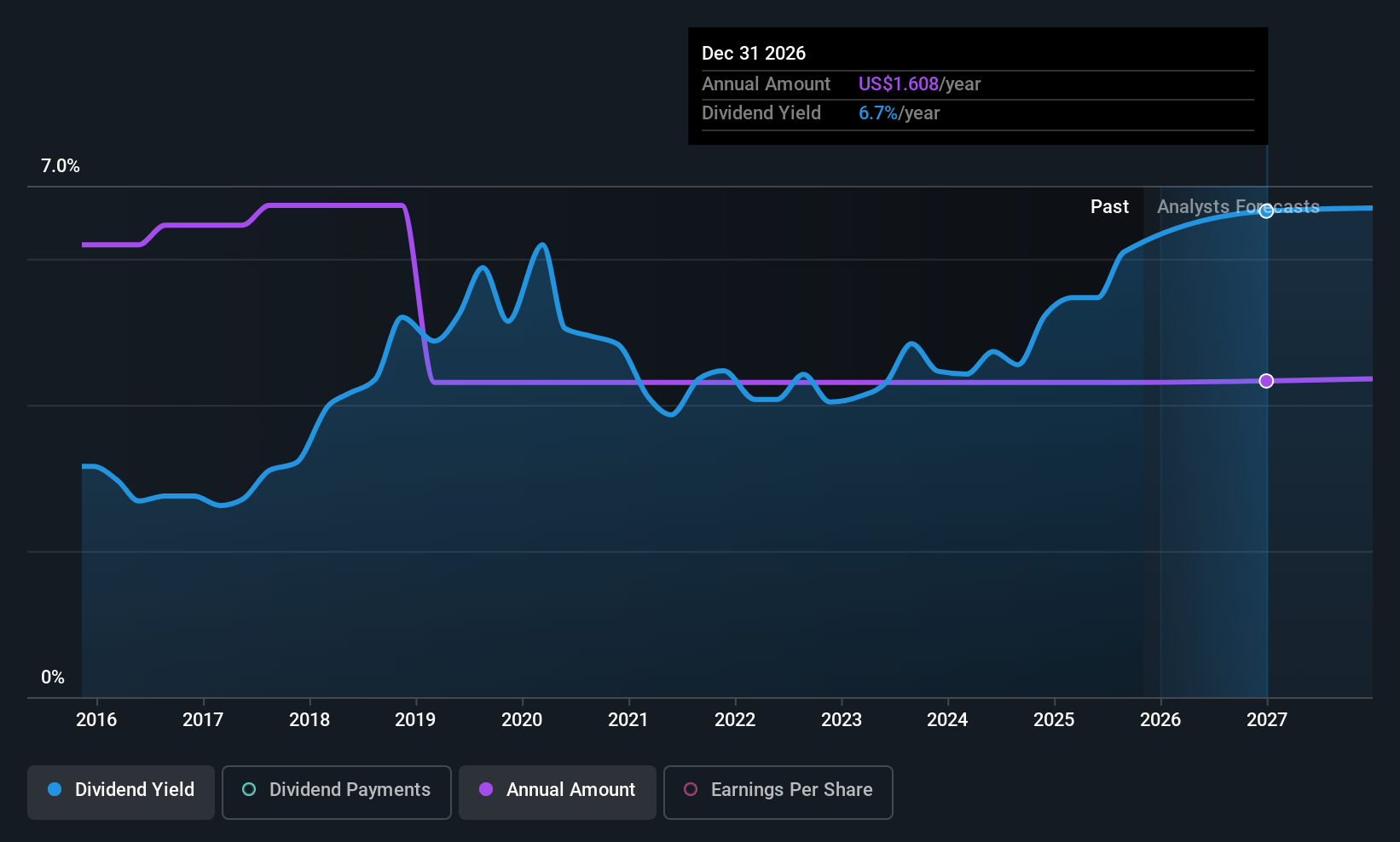
Task: Click the 2023 x-axis year label
Action: coord(842,719)
